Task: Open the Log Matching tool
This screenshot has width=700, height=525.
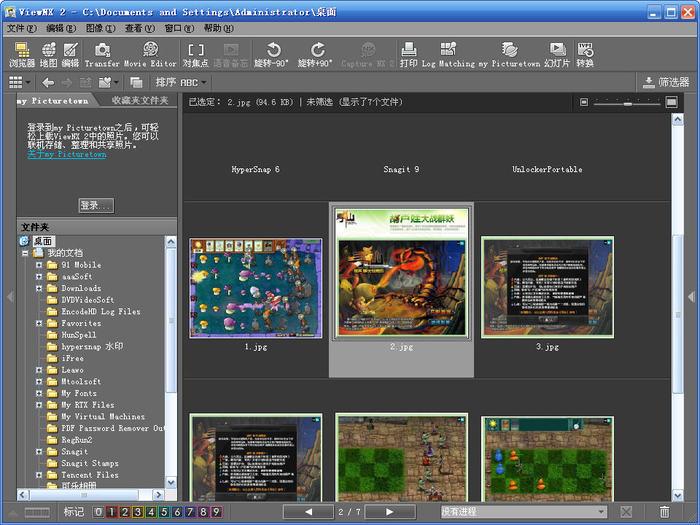Action: [448, 55]
